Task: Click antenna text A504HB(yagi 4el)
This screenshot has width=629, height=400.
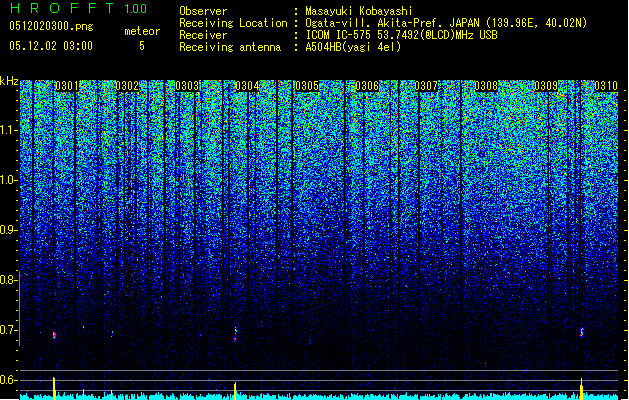Action: tap(353, 47)
